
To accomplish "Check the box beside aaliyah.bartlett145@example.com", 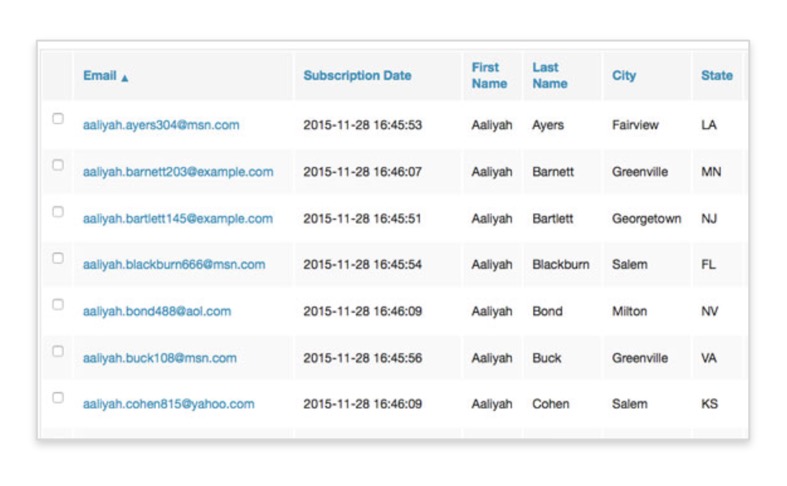I will [x=58, y=212].
